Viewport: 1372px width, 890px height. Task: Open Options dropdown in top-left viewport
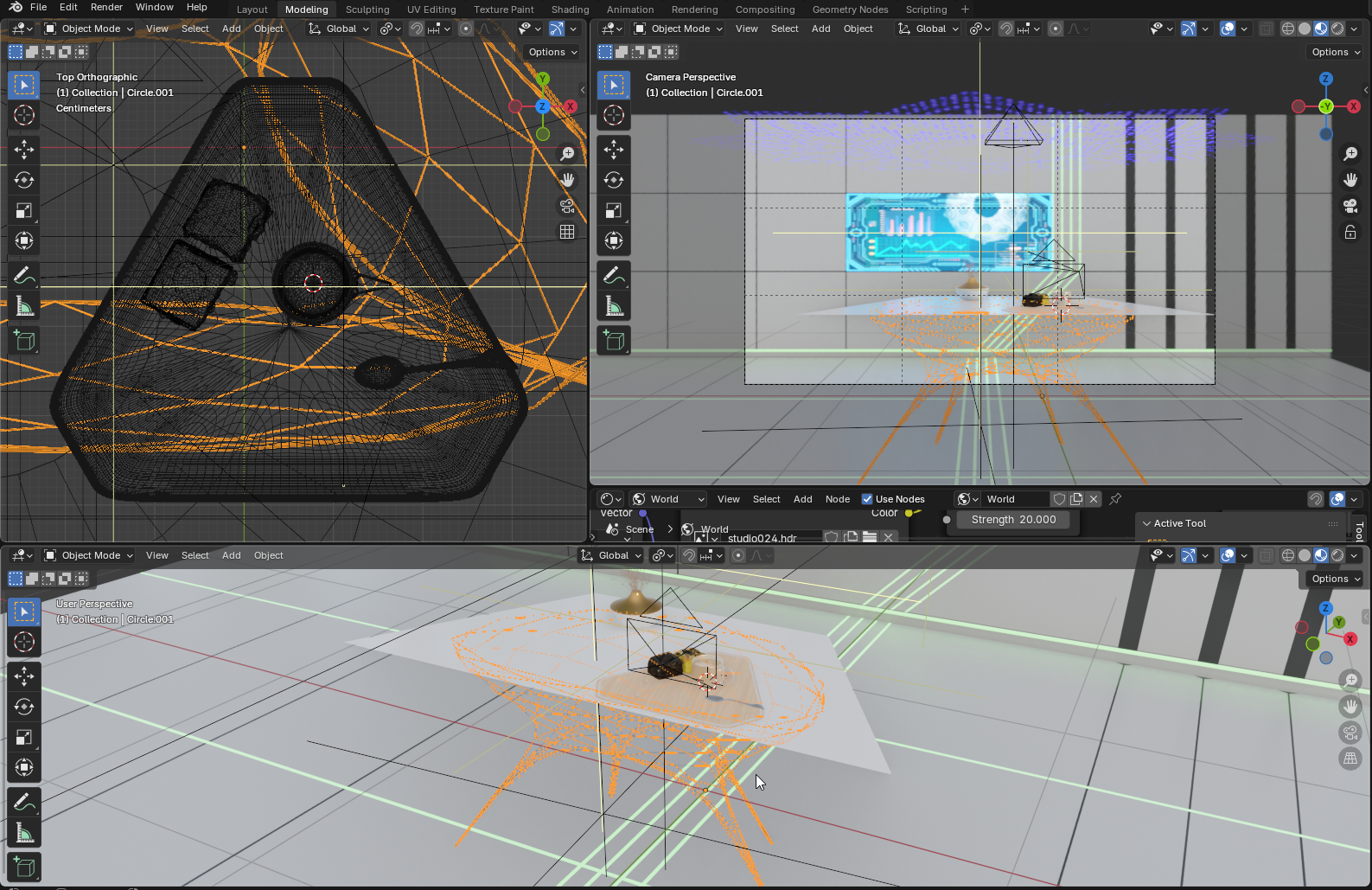click(552, 52)
